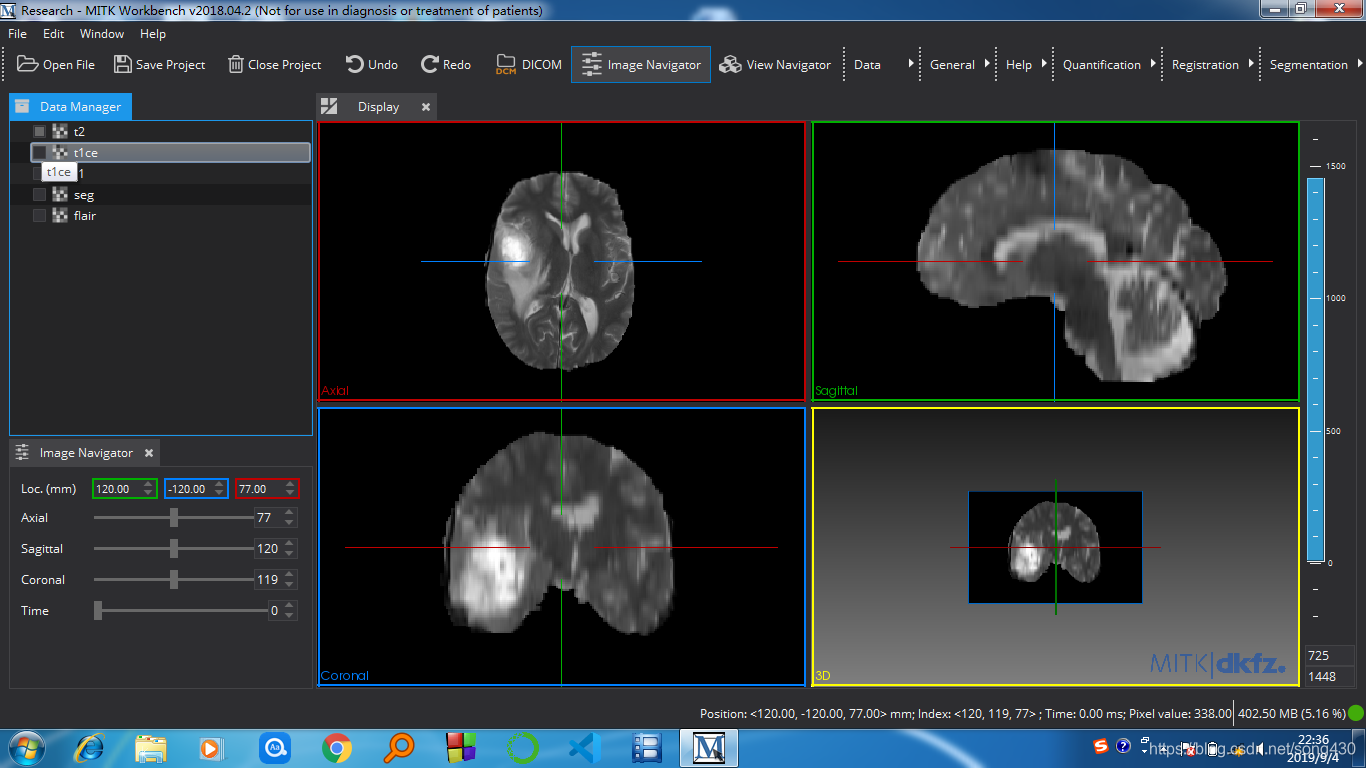This screenshot has height=768, width=1366.
Task: Expand the General toolbar dropdown
Action: [987, 64]
